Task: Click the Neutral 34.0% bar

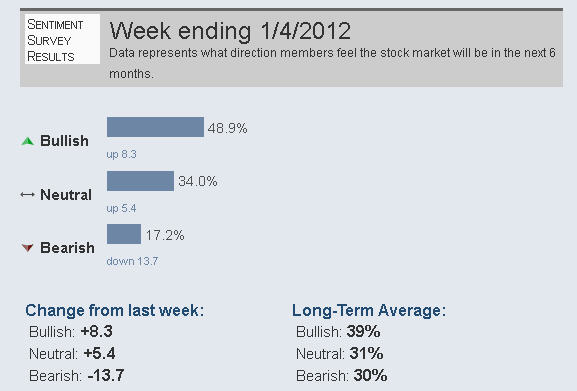Action: pos(140,181)
